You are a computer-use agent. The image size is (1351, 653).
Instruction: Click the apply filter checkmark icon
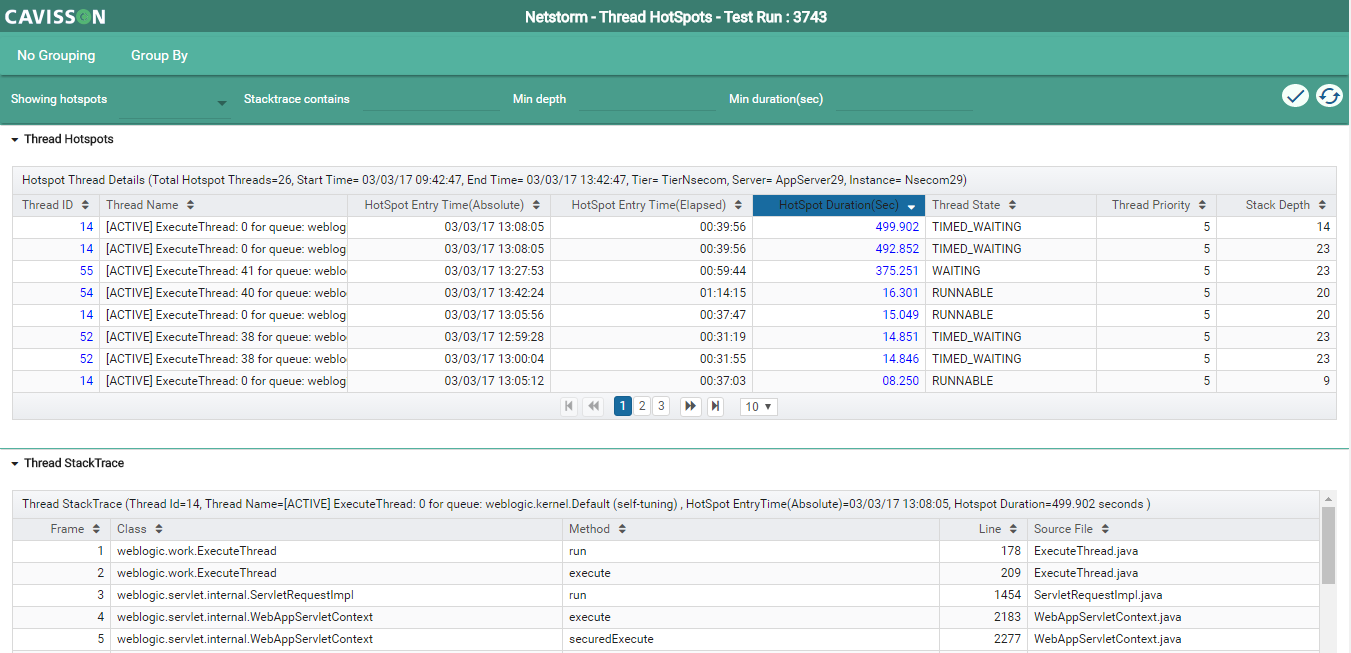1295,96
